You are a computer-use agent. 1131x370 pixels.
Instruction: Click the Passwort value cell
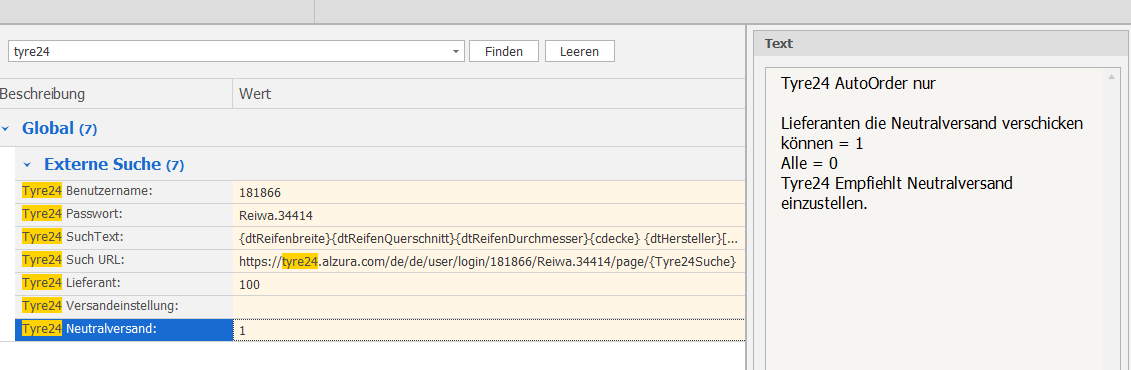click(488, 215)
